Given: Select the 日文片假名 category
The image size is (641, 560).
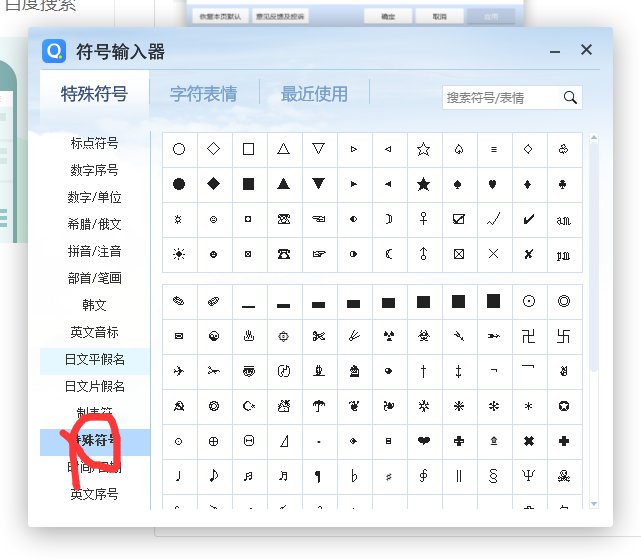Looking at the screenshot, I should pyautogui.click(x=94, y=387).
